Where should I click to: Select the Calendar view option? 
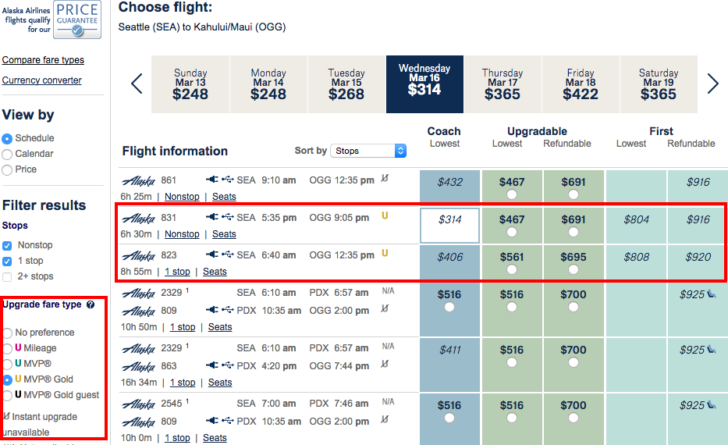click(8, 154)
